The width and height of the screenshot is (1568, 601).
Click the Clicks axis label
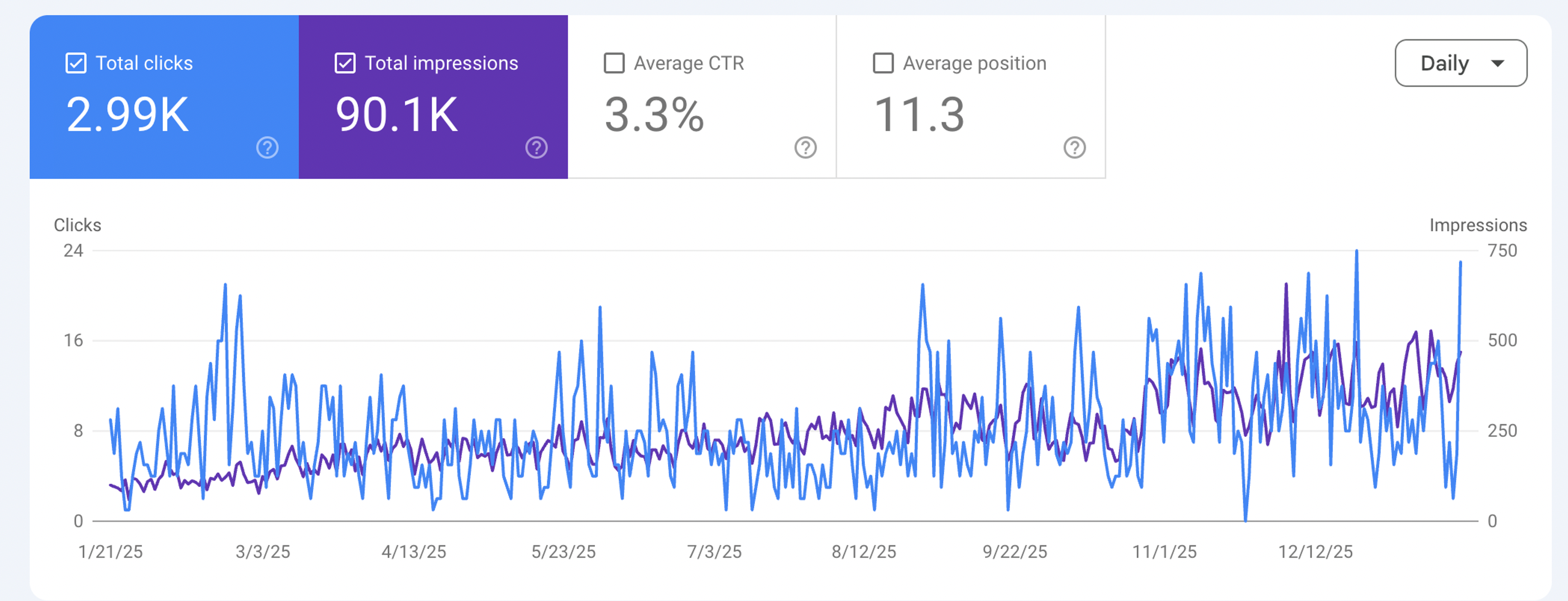pos(77,225)
